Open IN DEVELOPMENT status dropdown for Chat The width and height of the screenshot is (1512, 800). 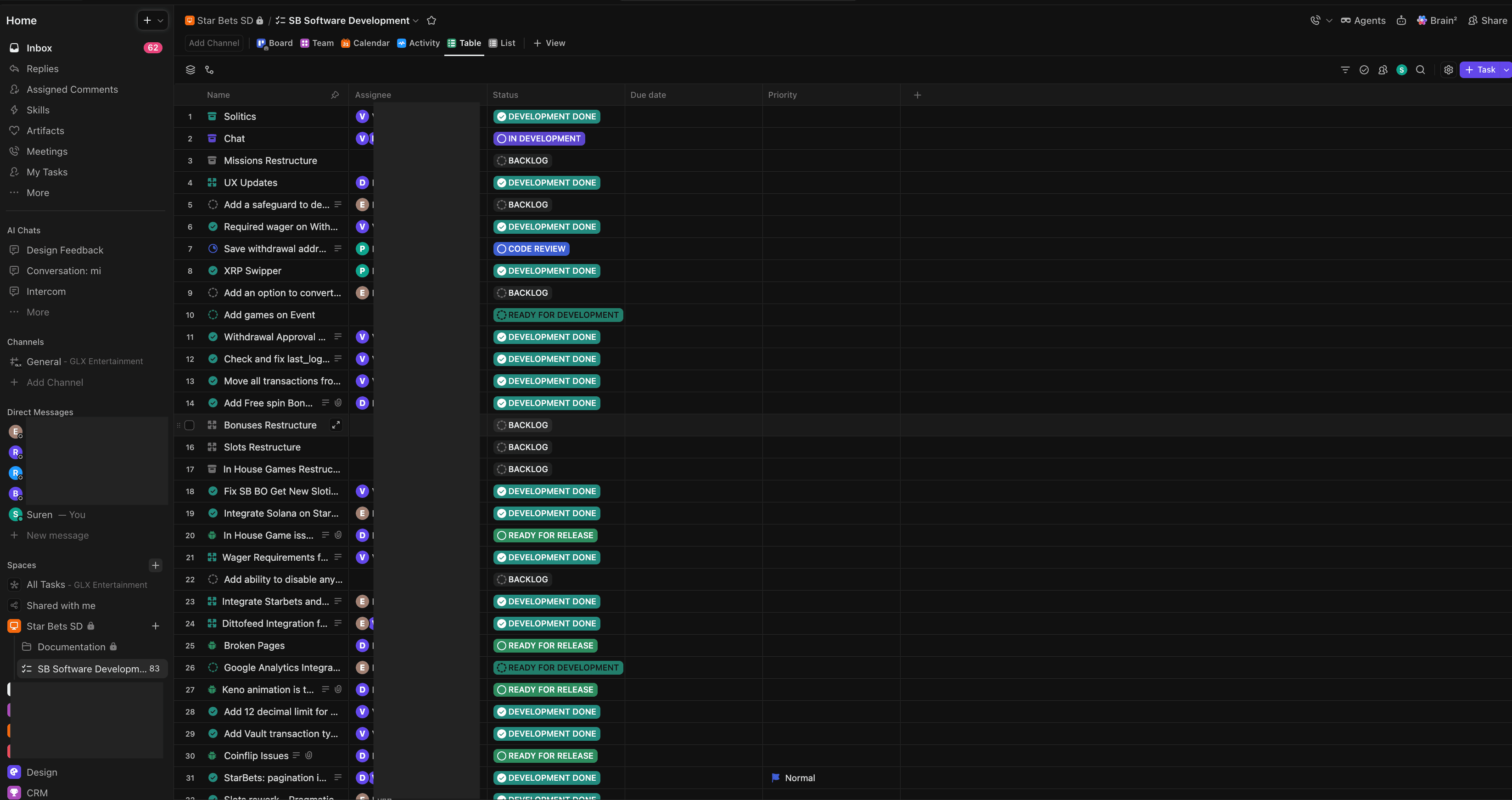[539, 139]
